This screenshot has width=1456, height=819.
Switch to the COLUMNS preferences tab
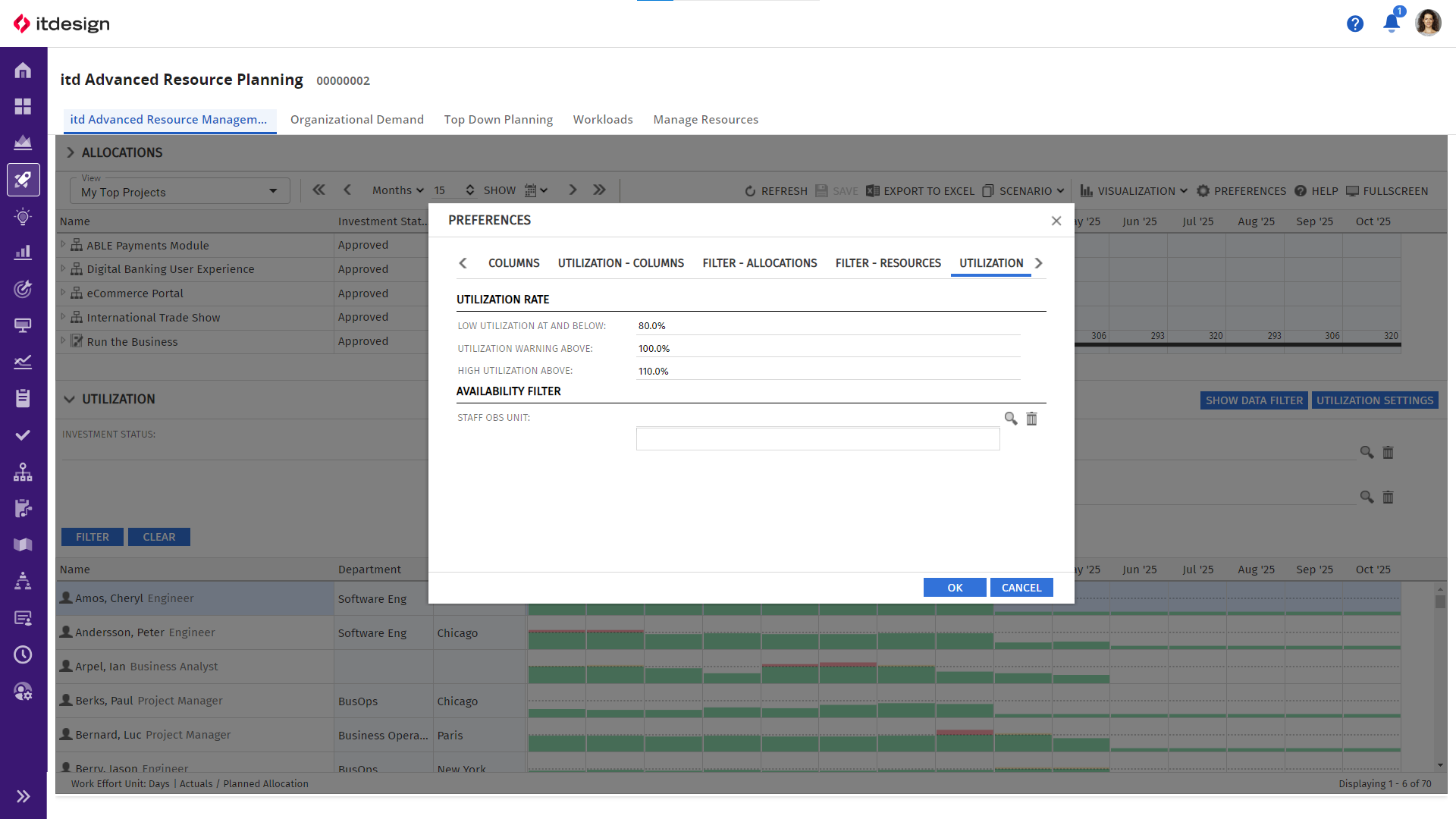pos(513,263)
